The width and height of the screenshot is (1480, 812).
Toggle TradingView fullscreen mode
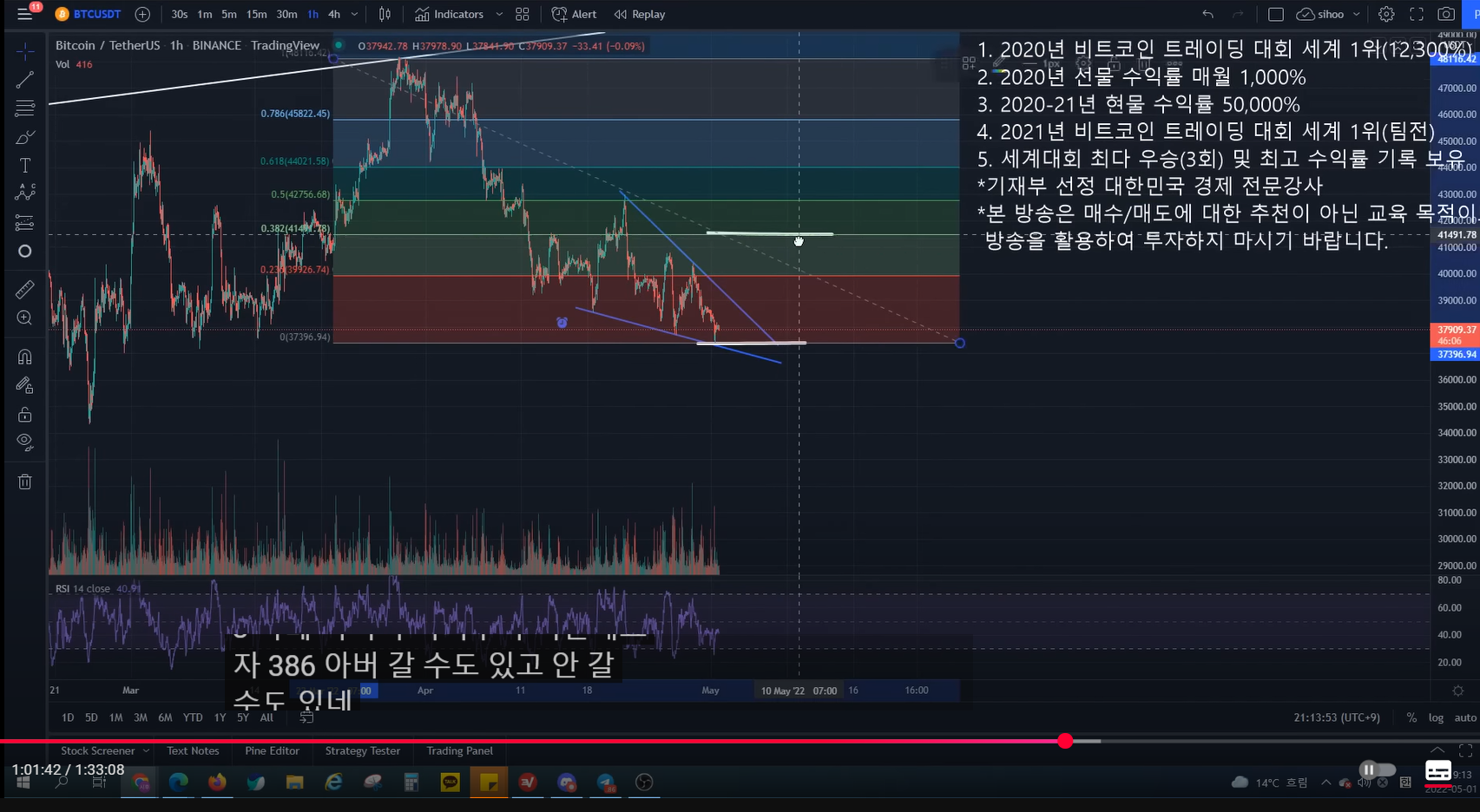click(x=1417, y=14)
